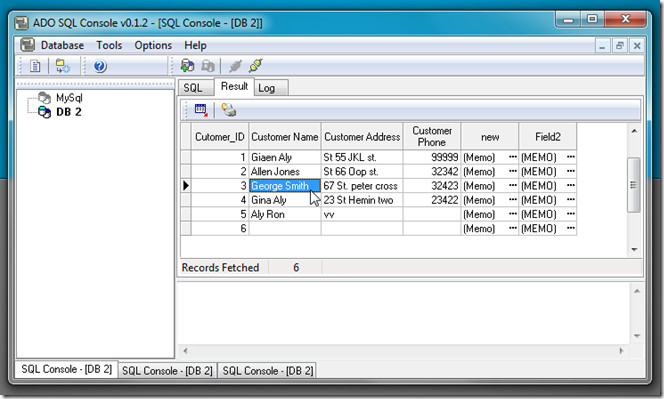The width and height of the screenshot is (664, 399).
Task: Select second SQL Console - [DB 2] bottom tab
Action: click(167, 371)
